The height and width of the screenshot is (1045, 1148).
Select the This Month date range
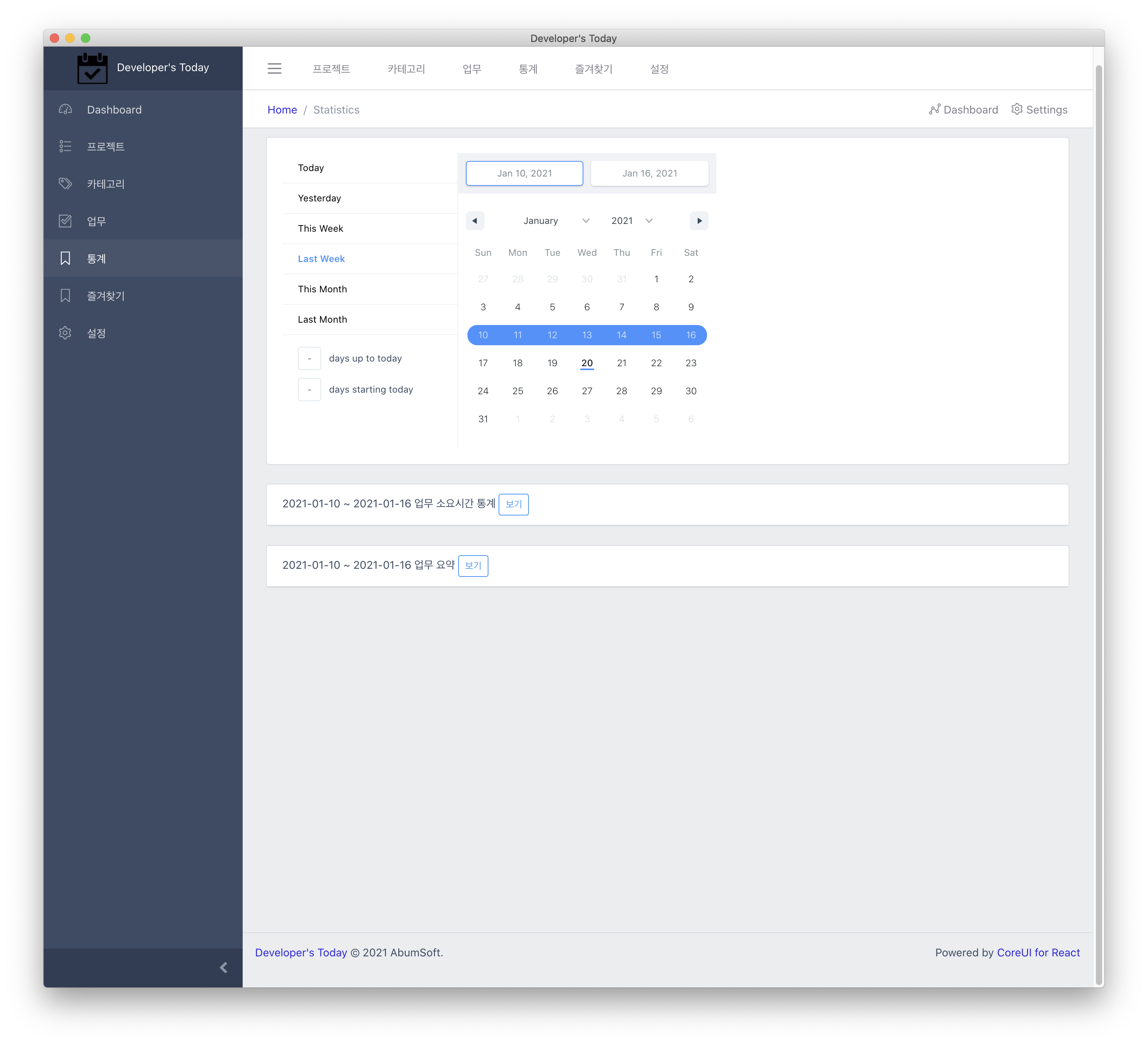[322, 289]
